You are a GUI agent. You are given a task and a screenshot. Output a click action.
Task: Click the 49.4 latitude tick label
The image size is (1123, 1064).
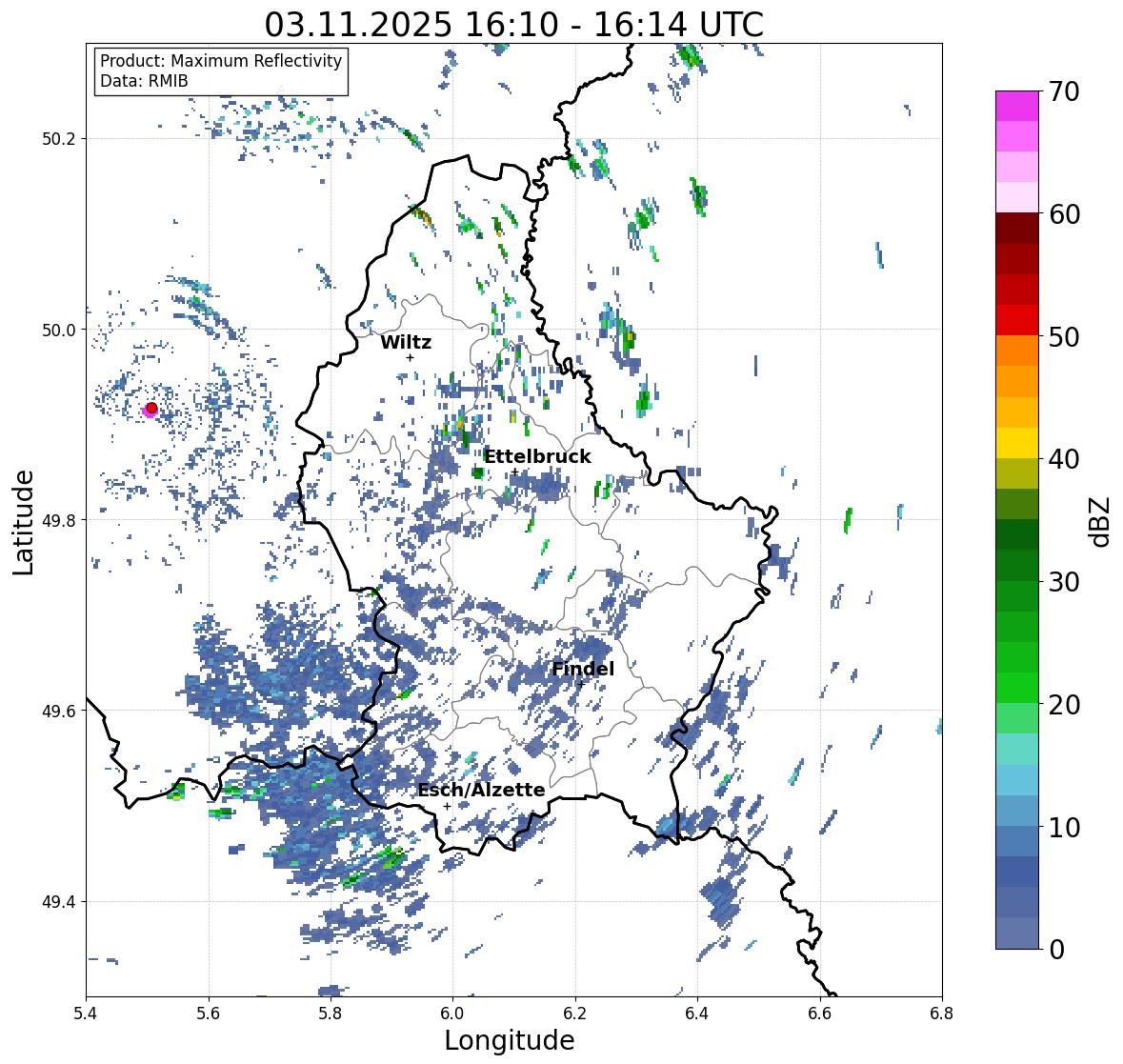point(59,902)
